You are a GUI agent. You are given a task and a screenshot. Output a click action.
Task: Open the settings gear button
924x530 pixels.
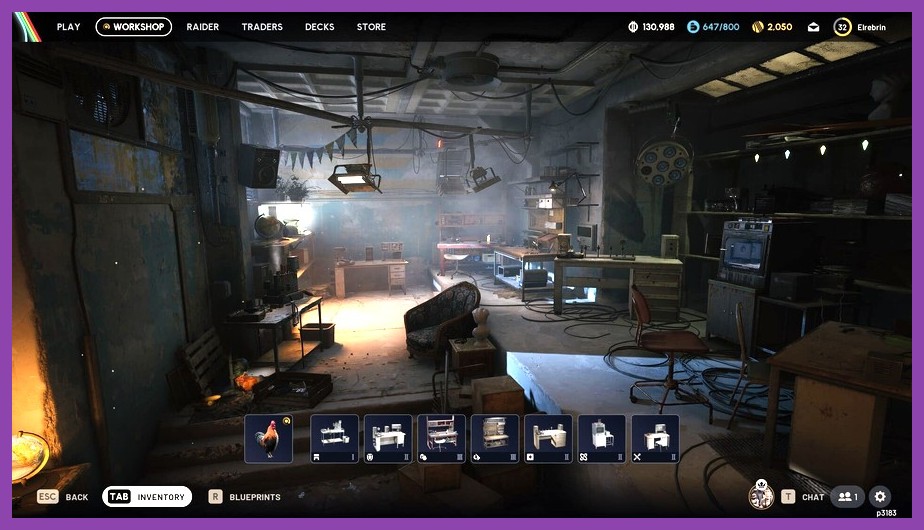click(x=880, y=497)
